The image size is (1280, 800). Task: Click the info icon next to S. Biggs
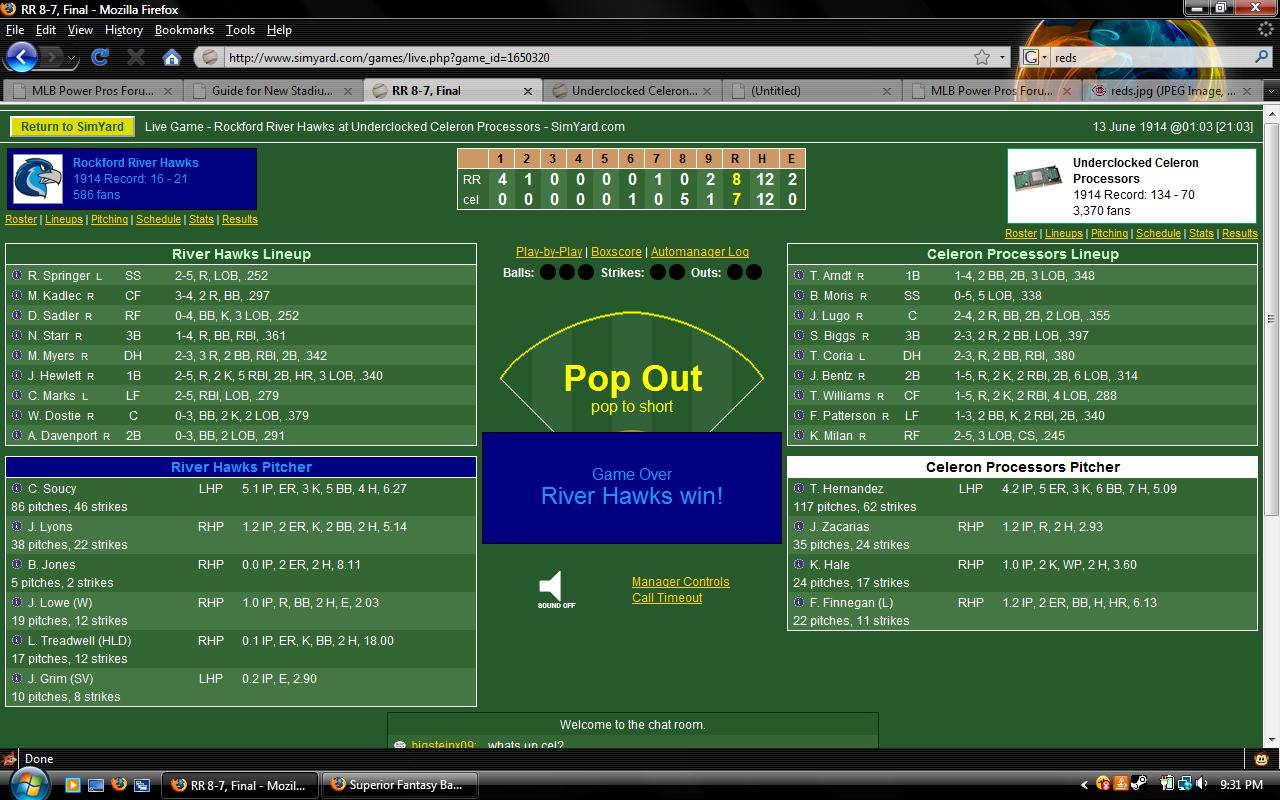click(x=799, y=335)
